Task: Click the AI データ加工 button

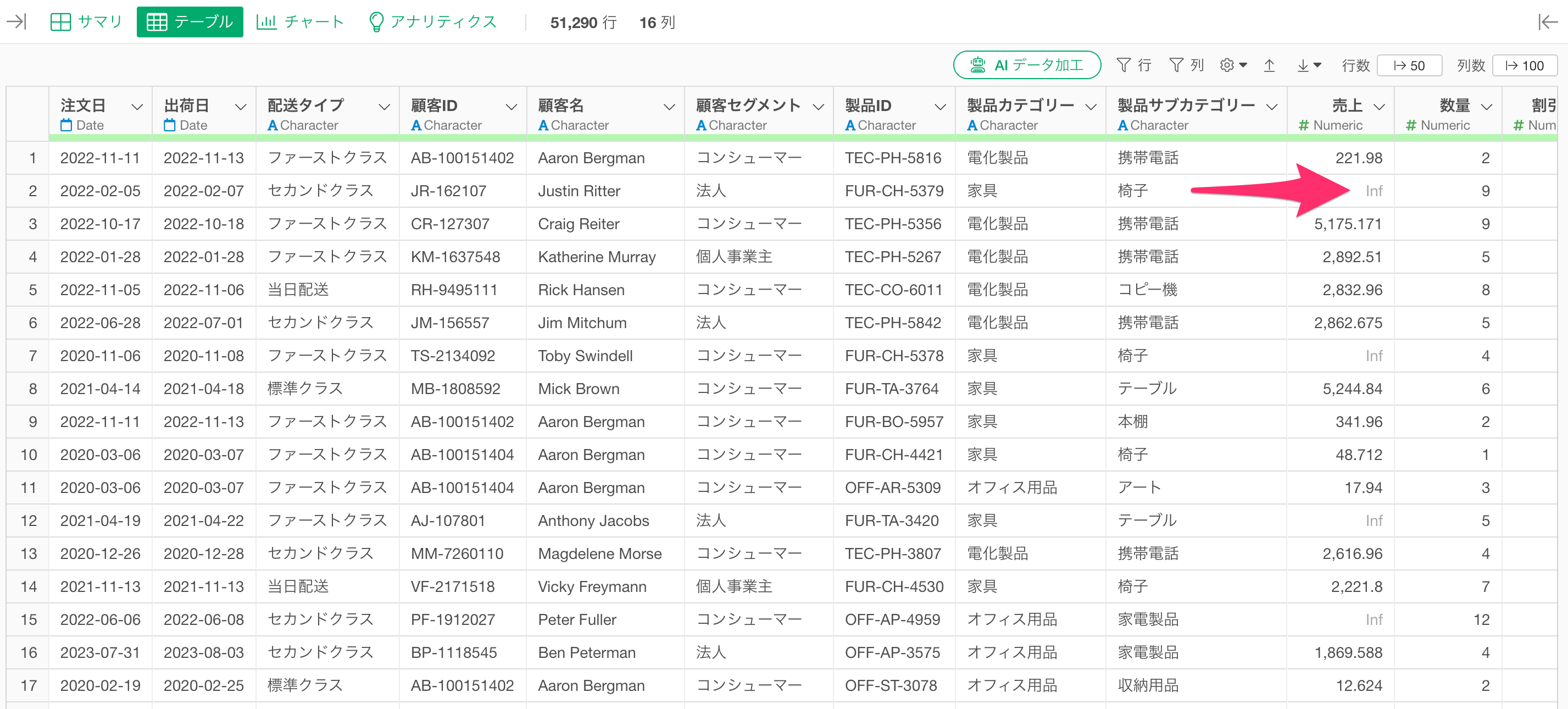Action: 1027,65
